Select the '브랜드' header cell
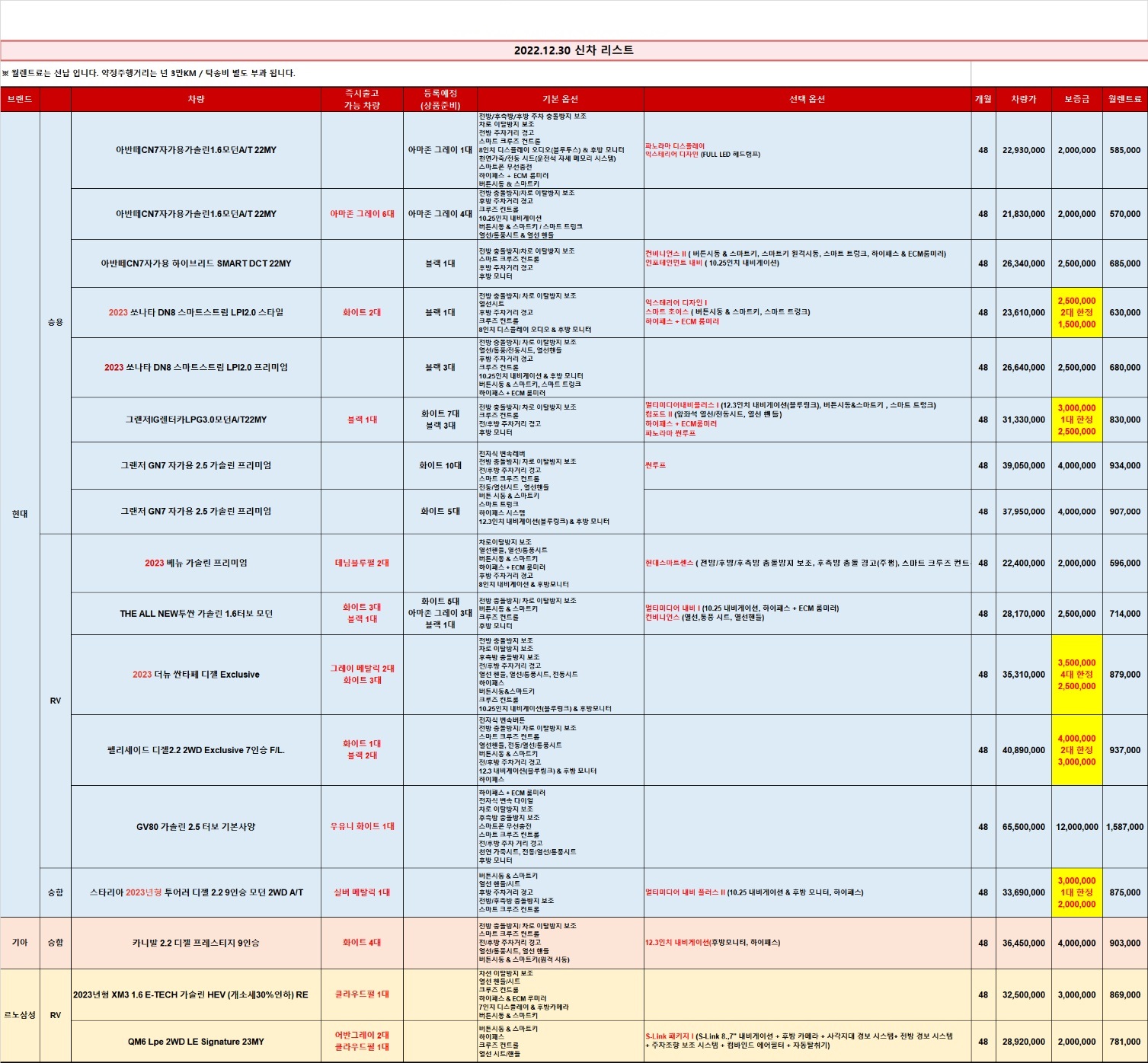Image resolution: width=1148 pixels, height=1063 pixels. (20, 99)
